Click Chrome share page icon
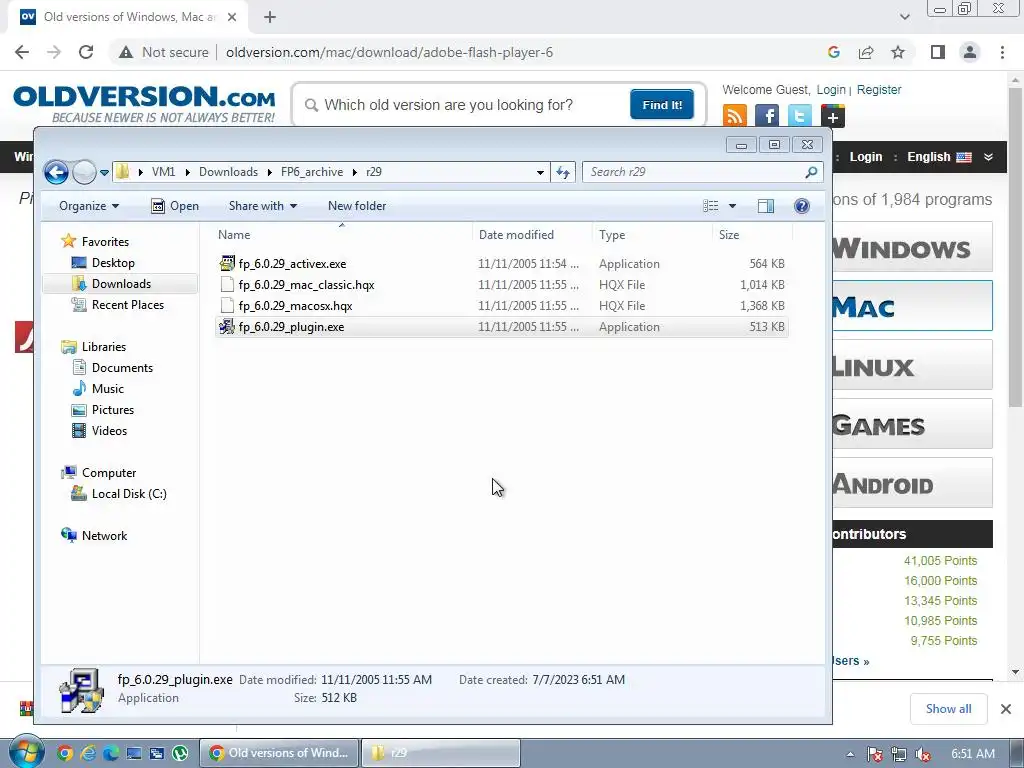Viewport: 1024px width, 768px height. [x=866, y=52]
